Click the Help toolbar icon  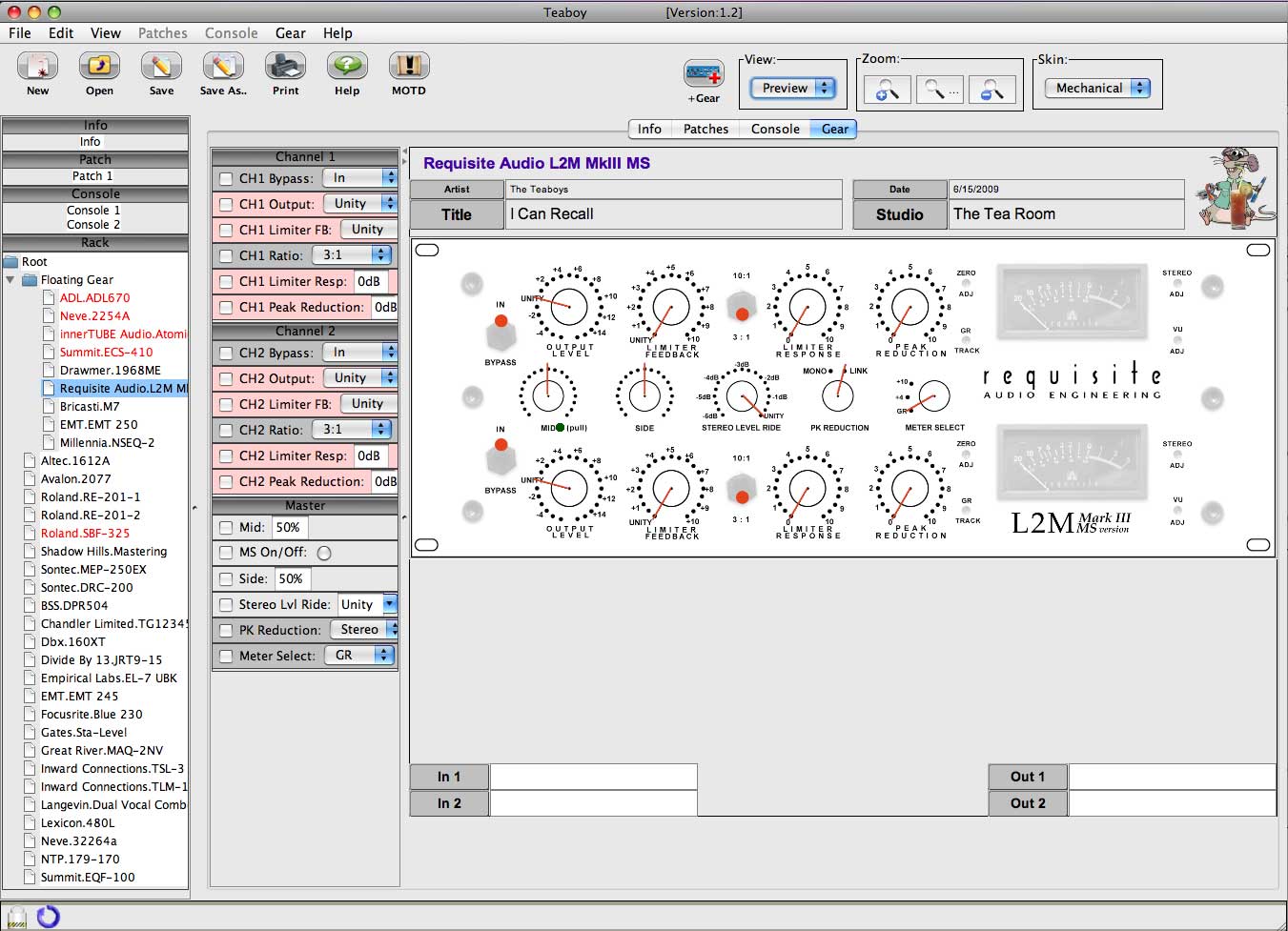pos(347,67)
